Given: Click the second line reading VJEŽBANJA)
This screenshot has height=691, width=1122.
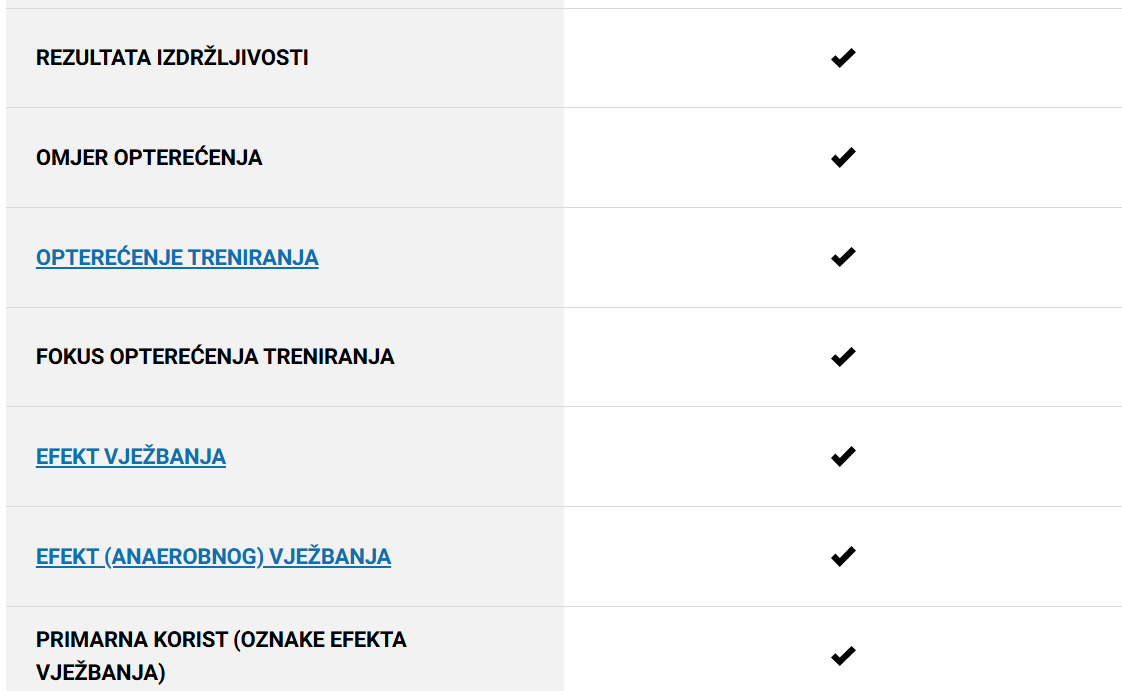Looking at the screenshot, I should (100, 672).
